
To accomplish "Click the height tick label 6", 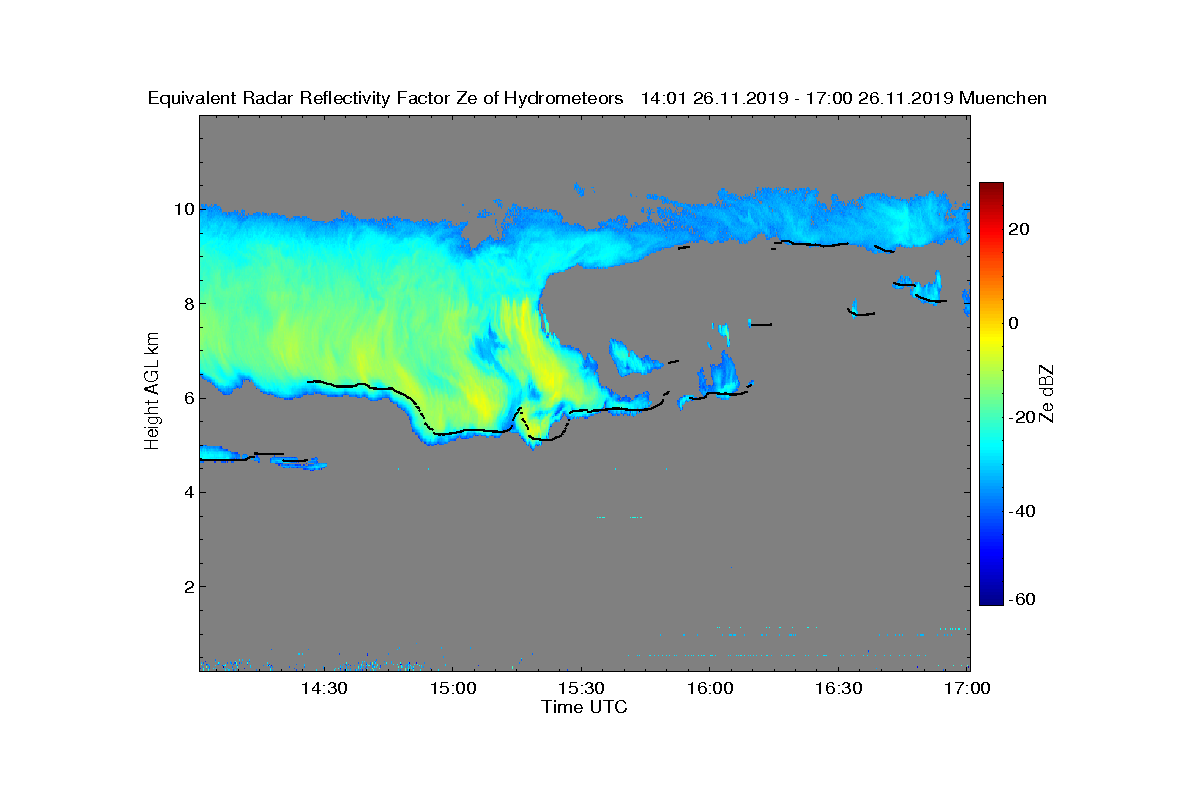I will pos(188,397).
